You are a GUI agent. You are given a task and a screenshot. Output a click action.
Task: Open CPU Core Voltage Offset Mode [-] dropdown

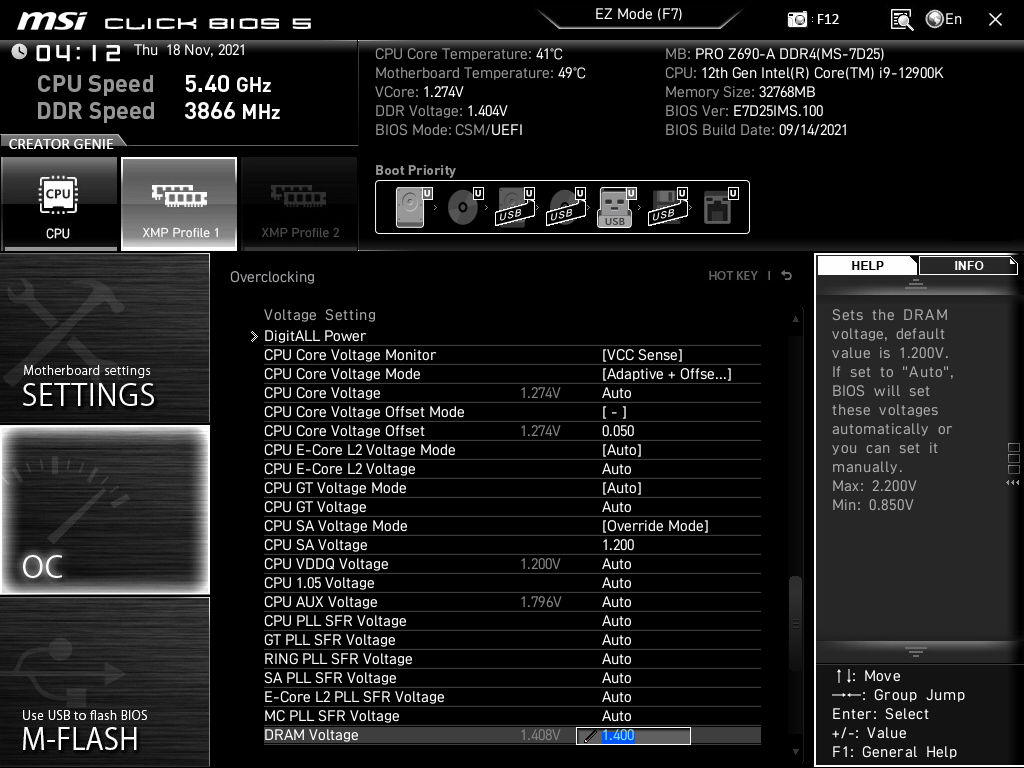(x=614, y=411)
